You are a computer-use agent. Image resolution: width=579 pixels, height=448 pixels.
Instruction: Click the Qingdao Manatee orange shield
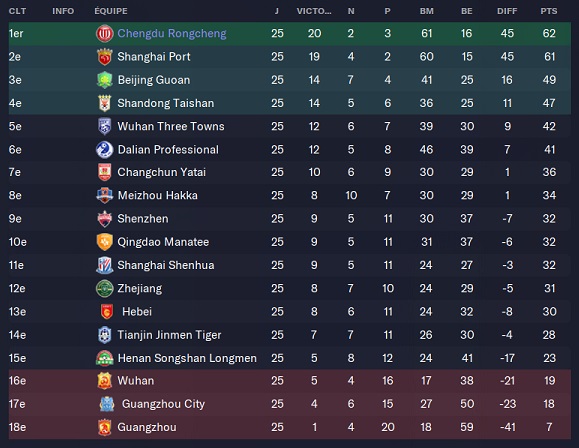pyautogui.click(x=105, y=242)
